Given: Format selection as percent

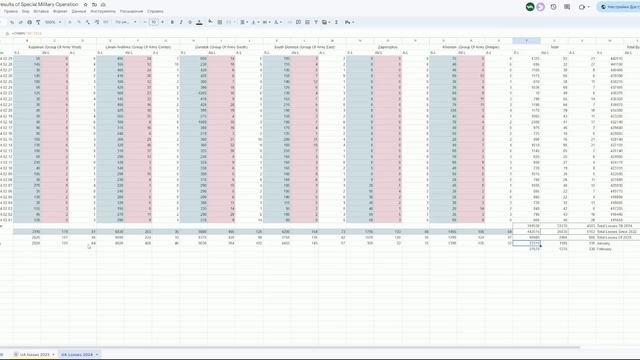Looking at the screenshot, I should coord(79,22).
